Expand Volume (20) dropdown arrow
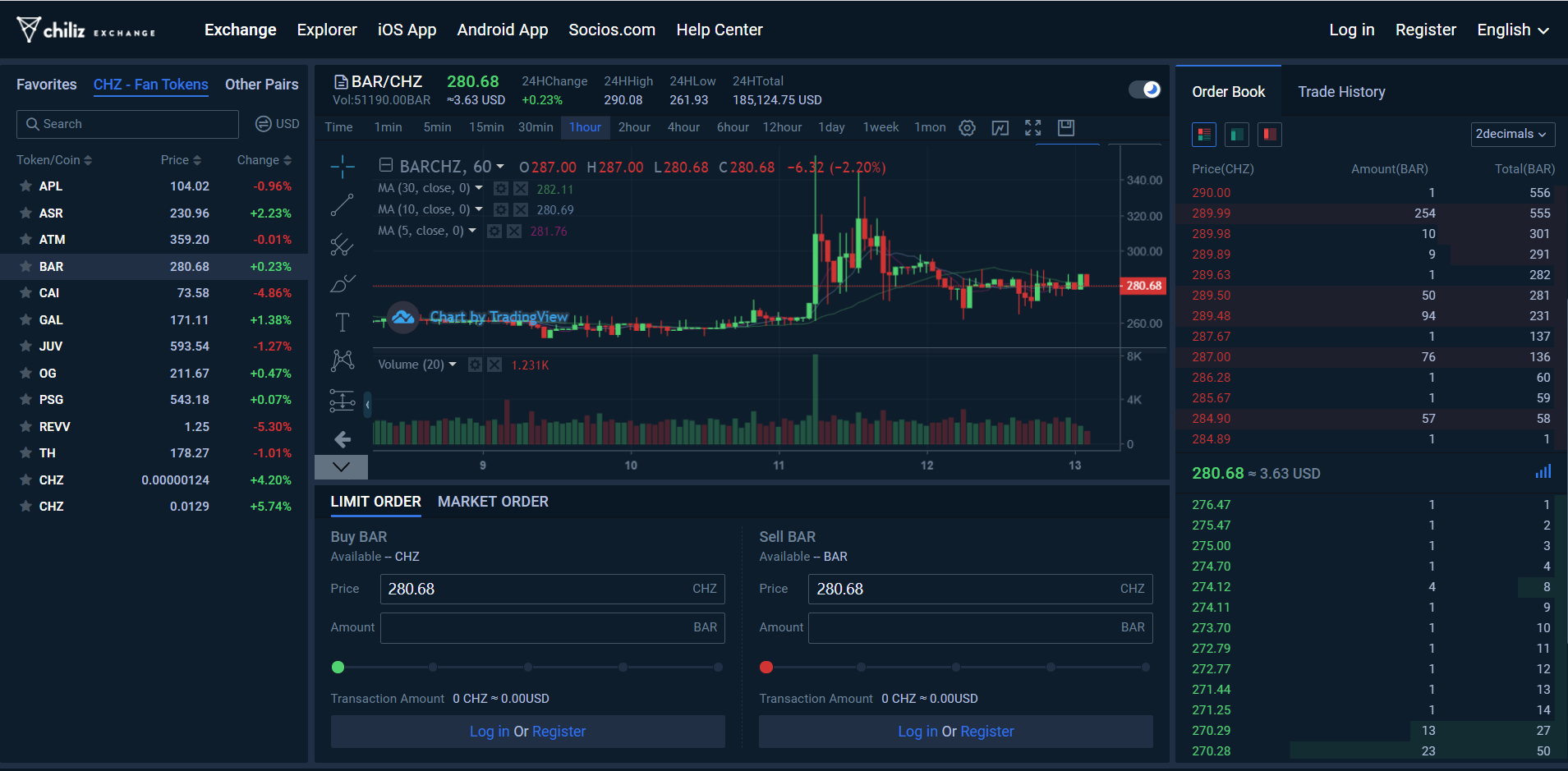The width and height of the screenshot is (1568, 771). click(x=453, y=365)
